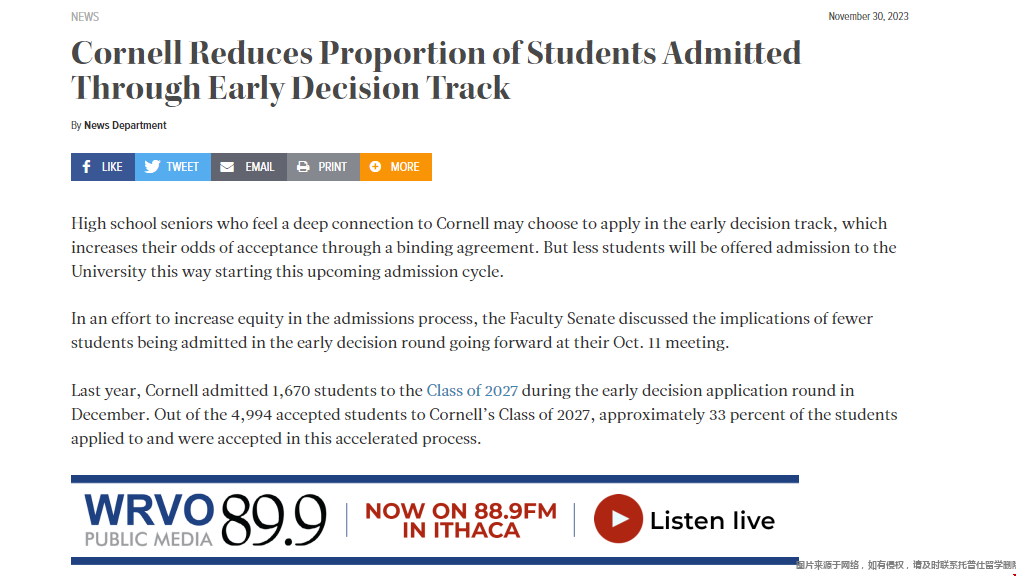1016x576 pixels.
Task: Click the MORE label text
Action: pyautogui.click(x=404, y=167)
